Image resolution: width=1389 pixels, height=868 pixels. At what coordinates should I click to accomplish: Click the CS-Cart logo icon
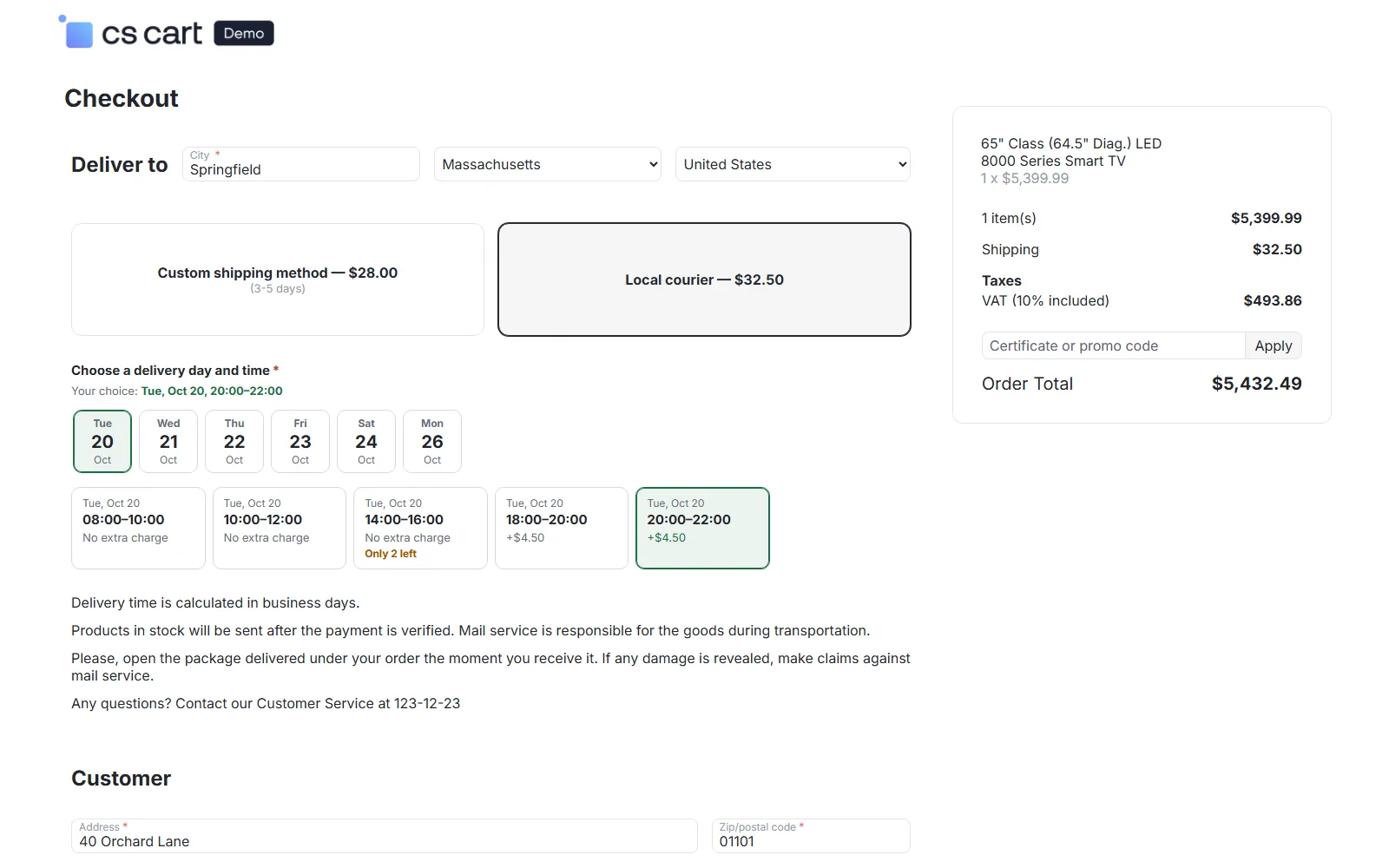[x=76, y=32]
